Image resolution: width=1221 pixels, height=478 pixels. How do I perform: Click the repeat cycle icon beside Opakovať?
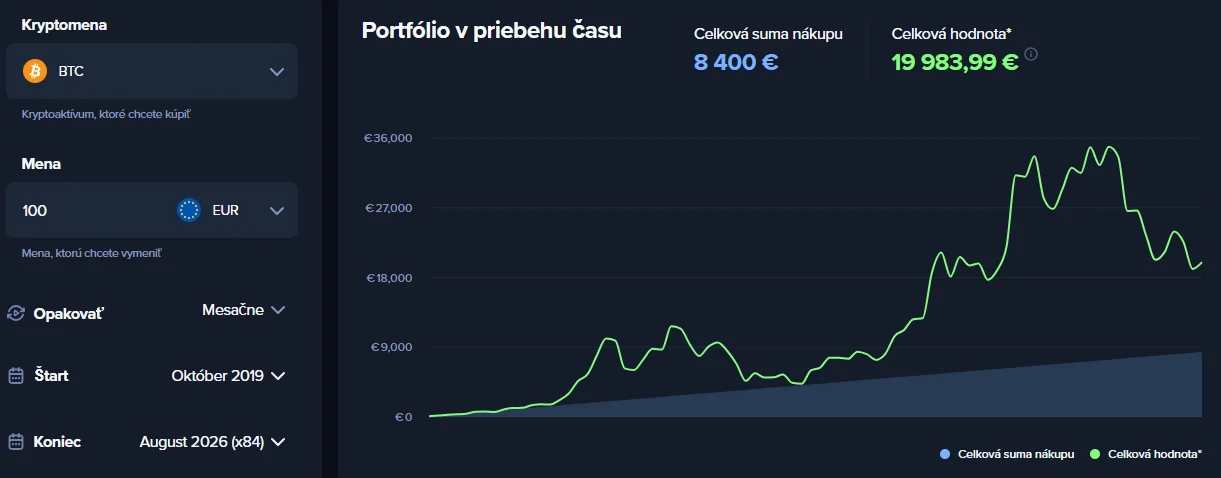tap(16, 313)
